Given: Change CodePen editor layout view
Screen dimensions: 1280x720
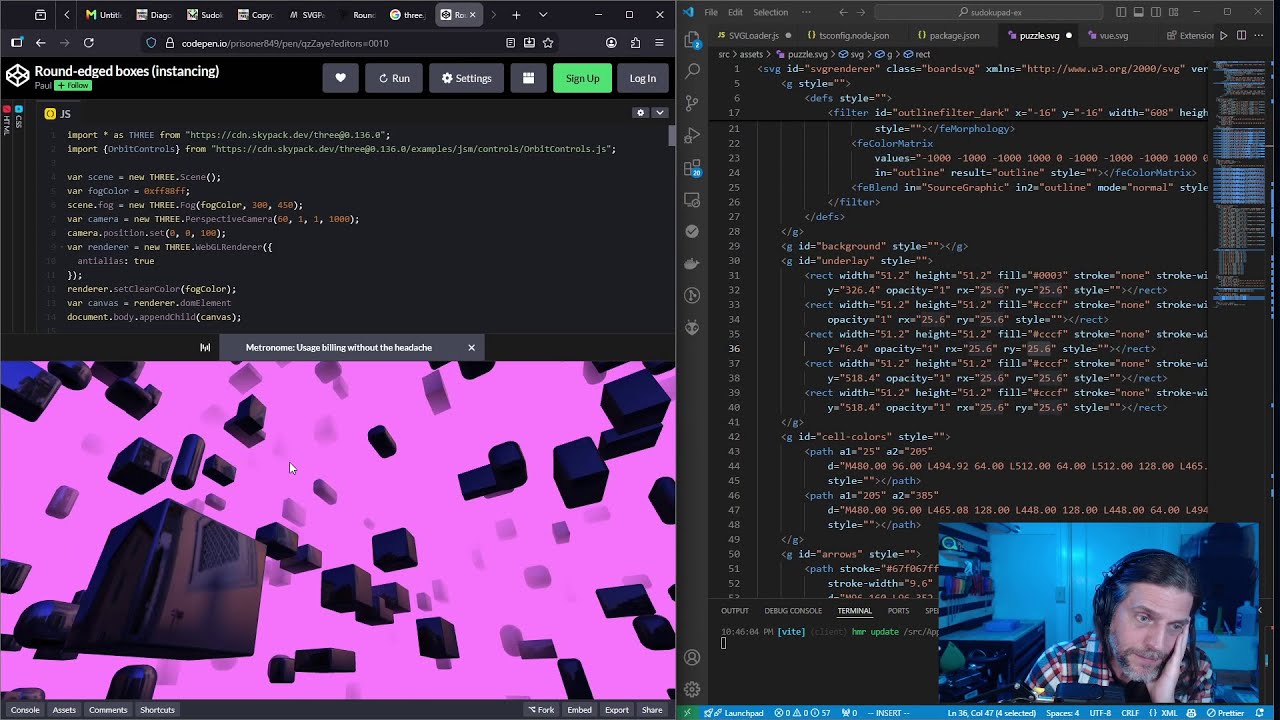Looking at the screenshot, I should point(528,78).
